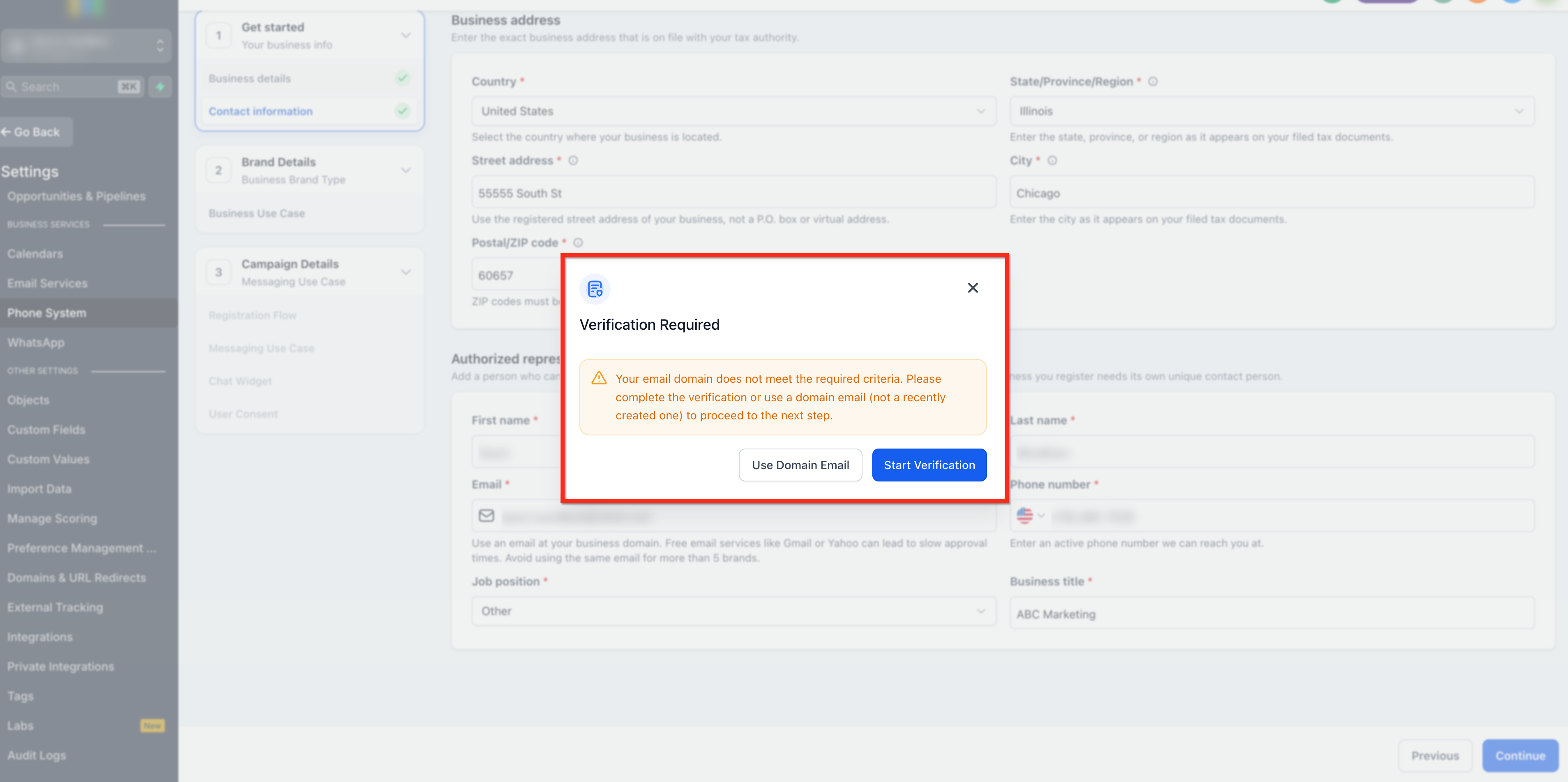Collapse the Get started step
This screenshot has height=782, width=1568.
point(406,35)
